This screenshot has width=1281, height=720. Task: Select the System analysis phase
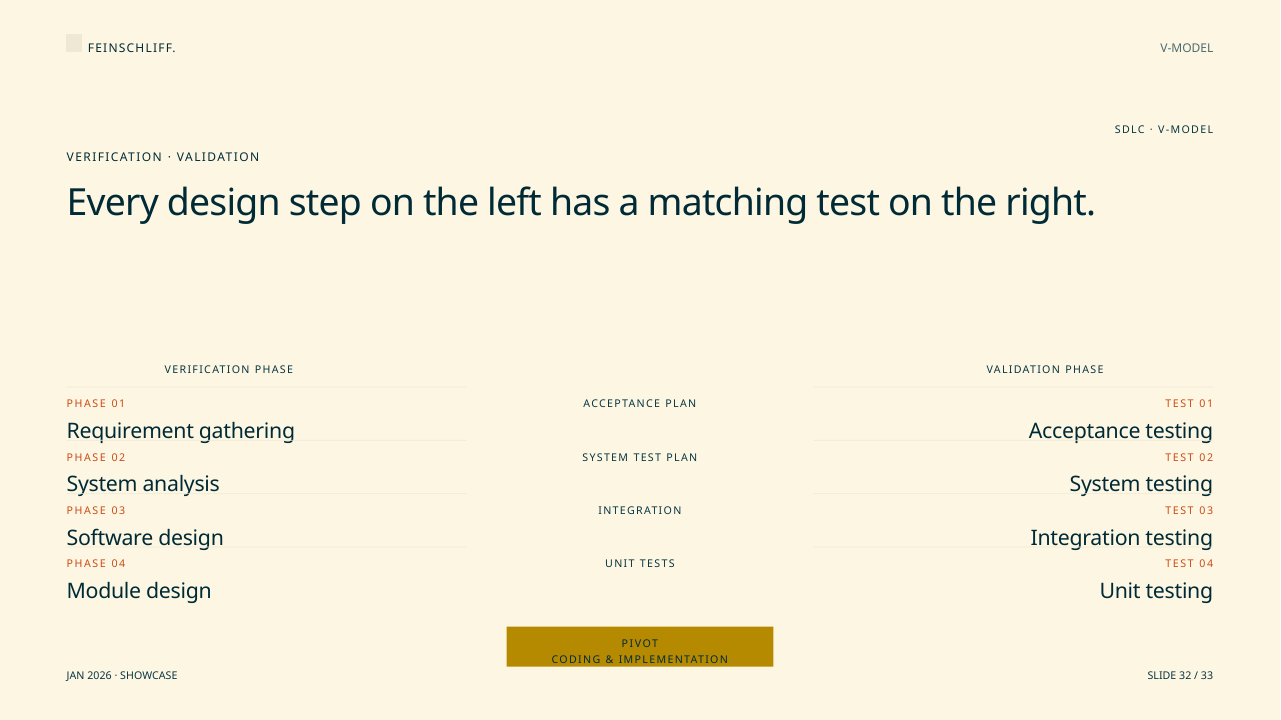pyautogui.click(x=143, y=484)
